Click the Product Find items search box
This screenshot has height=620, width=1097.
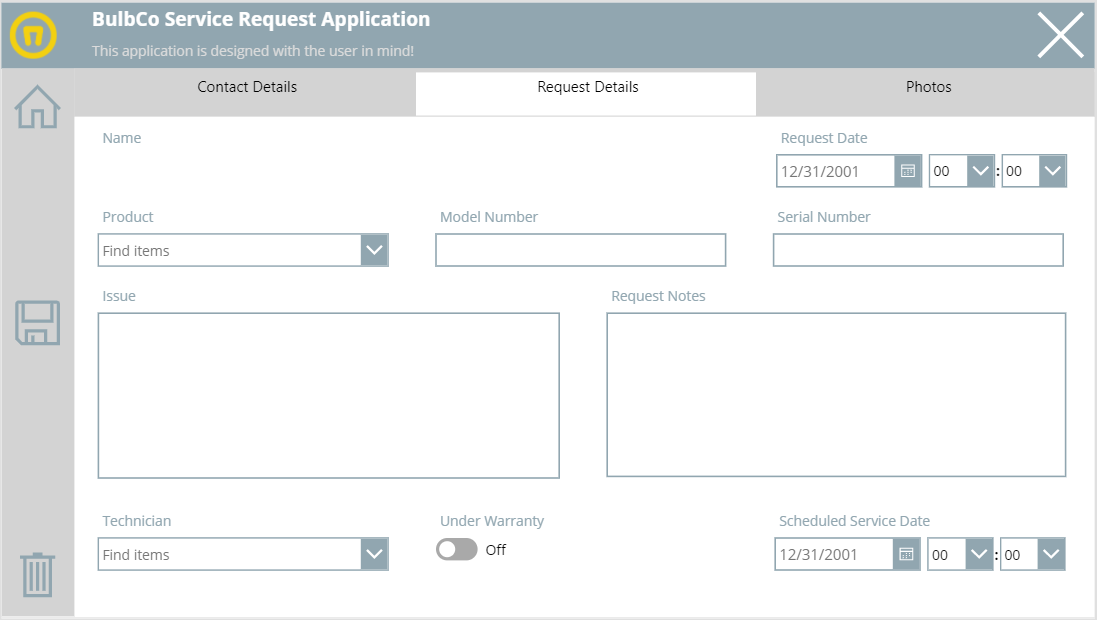229,250
